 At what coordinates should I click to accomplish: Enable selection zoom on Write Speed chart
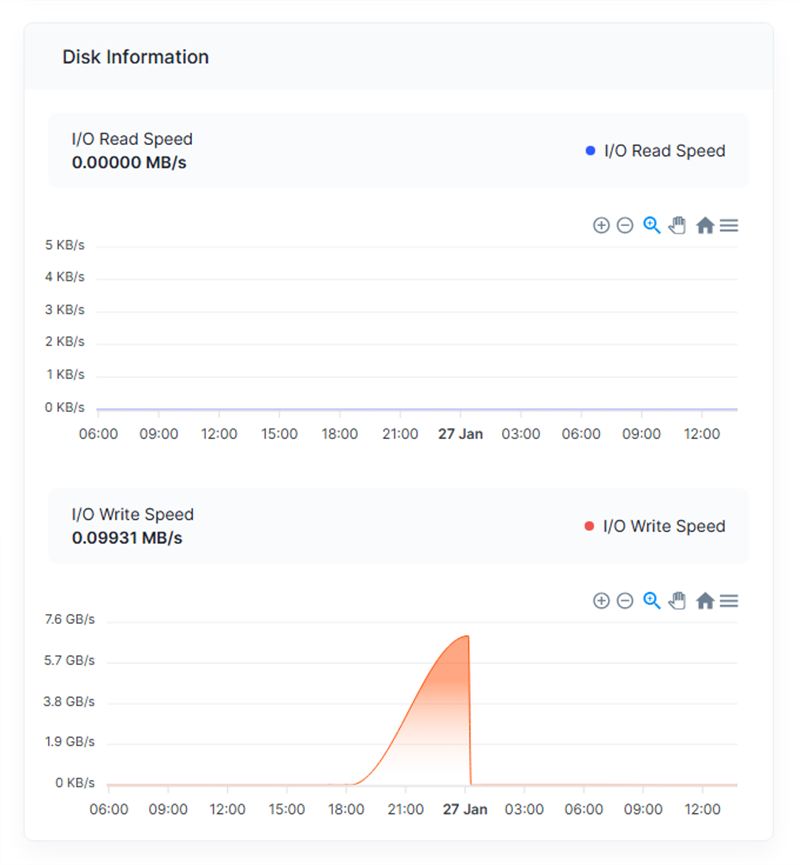(652, 601)
